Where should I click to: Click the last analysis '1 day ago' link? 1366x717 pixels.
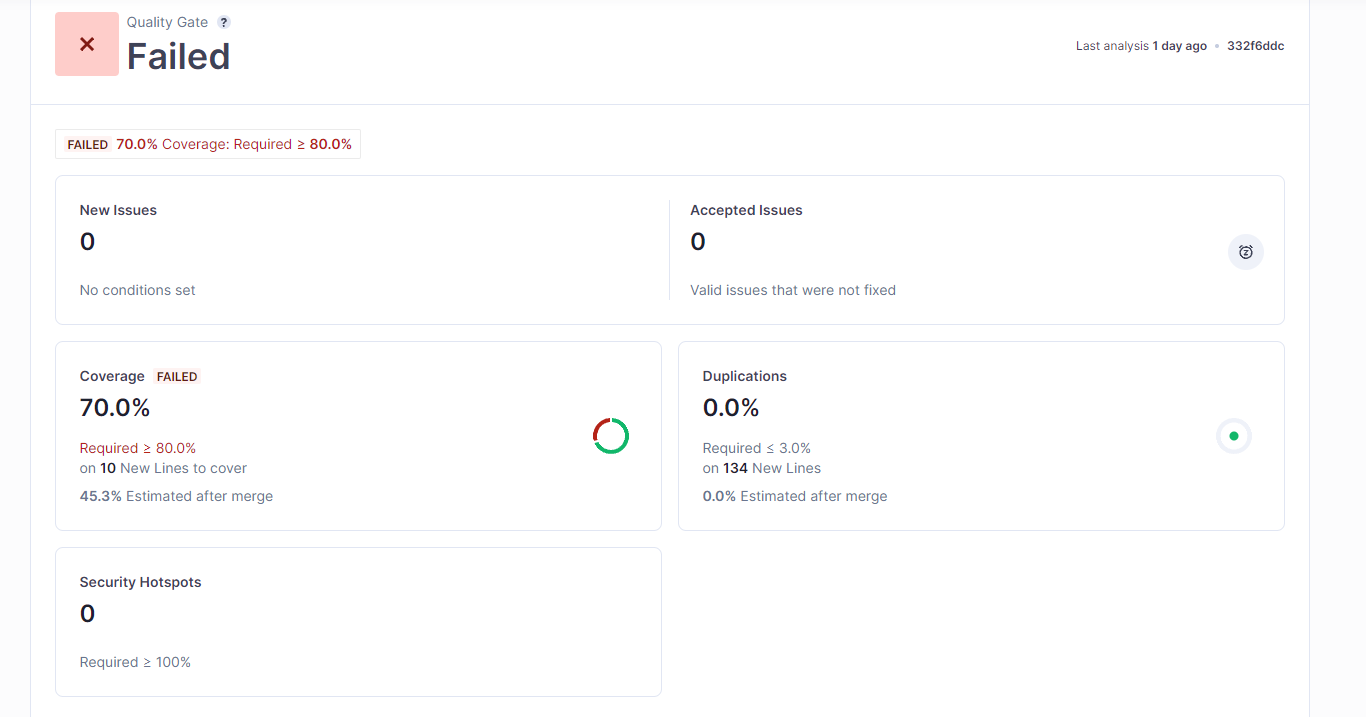[1181, 45]
